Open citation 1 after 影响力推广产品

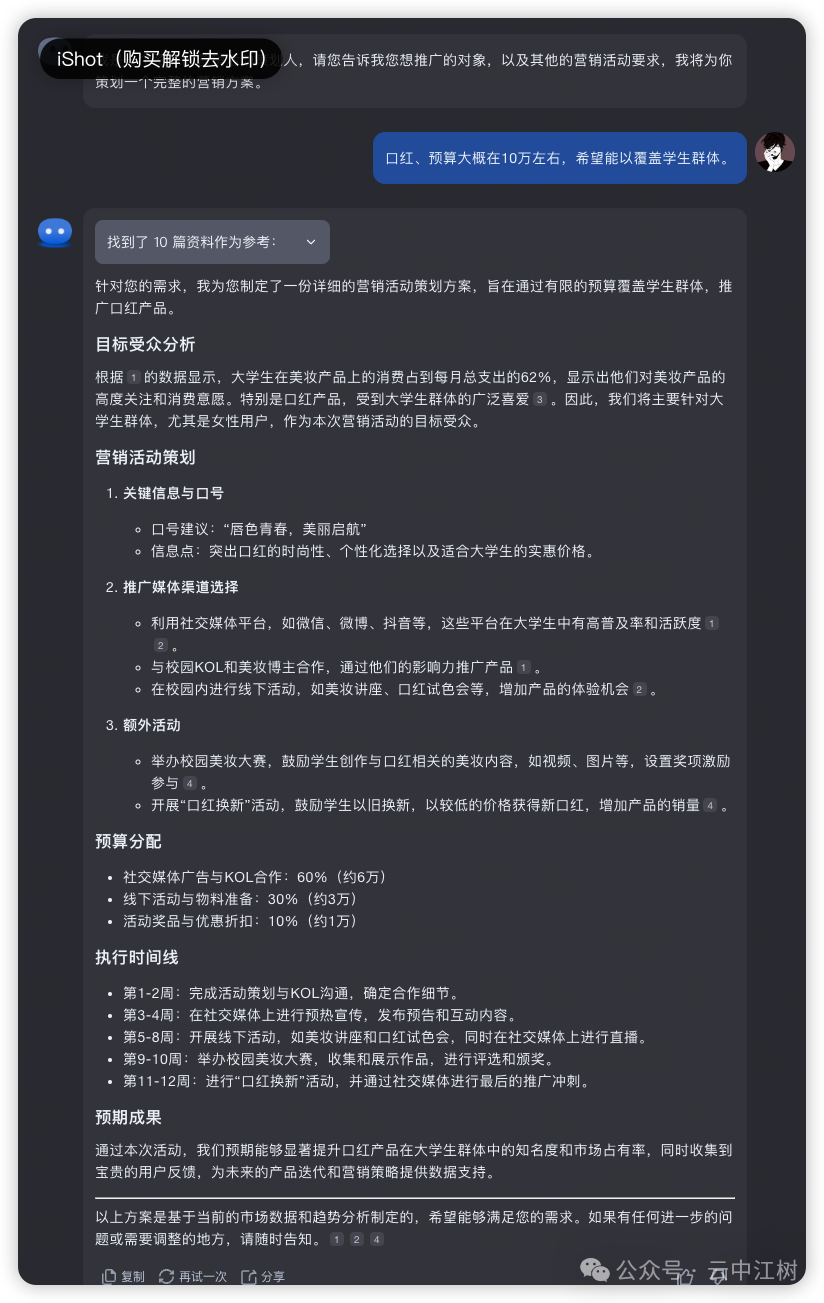[523, 667]
